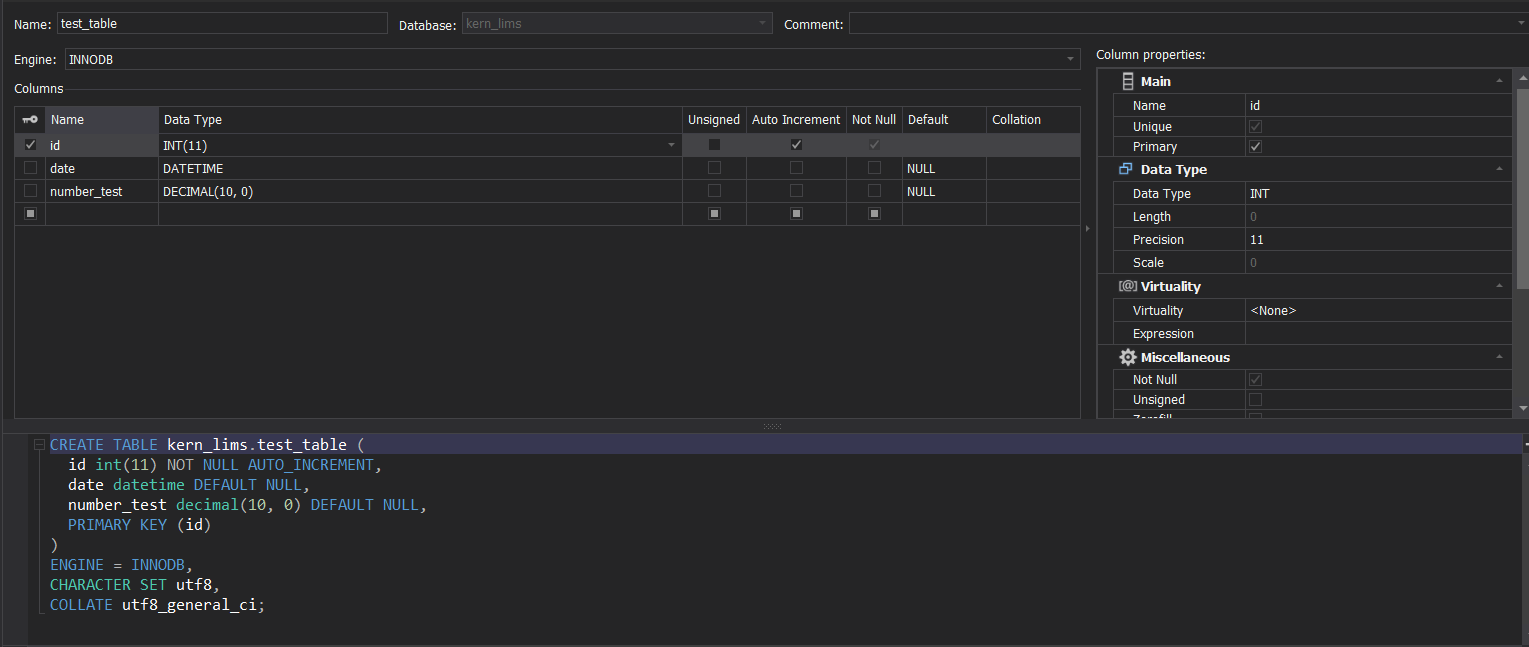Check the Unsigned checkbox under Miscellaneous

1255,399
